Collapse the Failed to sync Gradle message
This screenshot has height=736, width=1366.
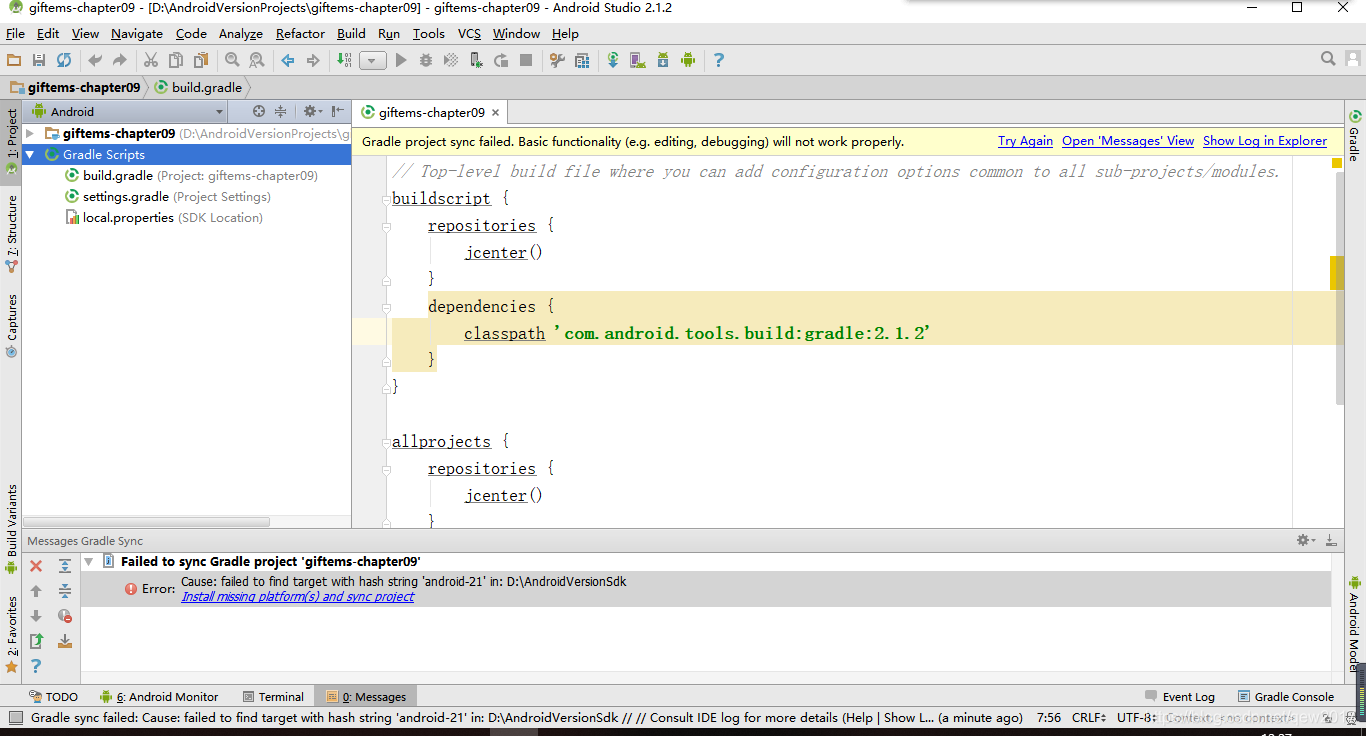89,561
